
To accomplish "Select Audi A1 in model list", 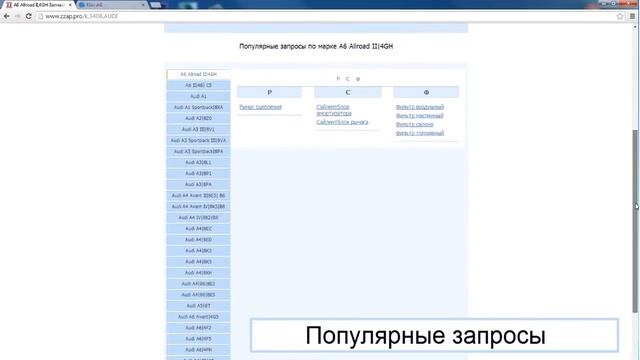I will 198,96.
